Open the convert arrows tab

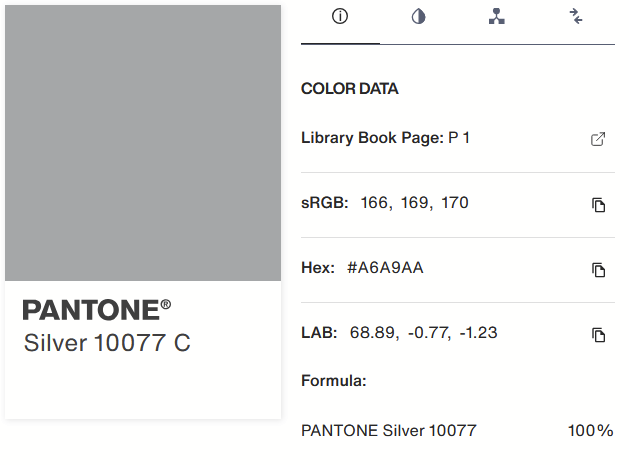576,16
